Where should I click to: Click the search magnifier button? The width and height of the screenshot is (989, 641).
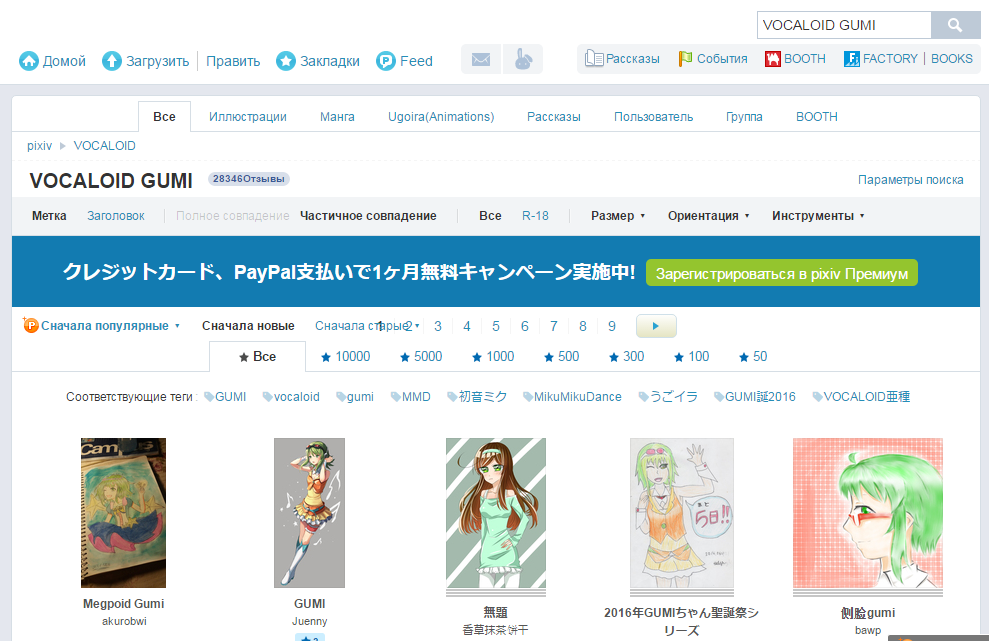(x=955, y=25)
